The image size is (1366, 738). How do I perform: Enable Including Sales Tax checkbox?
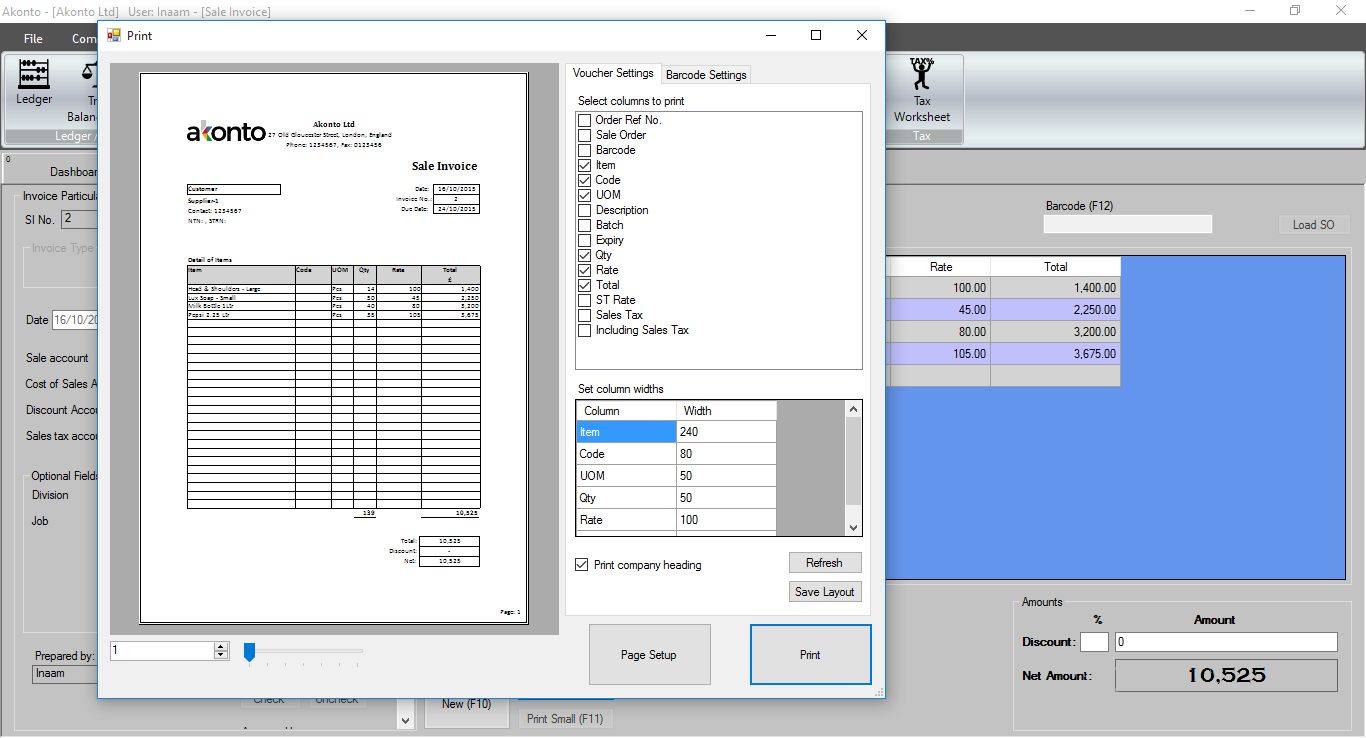click(x=584, y=330)
